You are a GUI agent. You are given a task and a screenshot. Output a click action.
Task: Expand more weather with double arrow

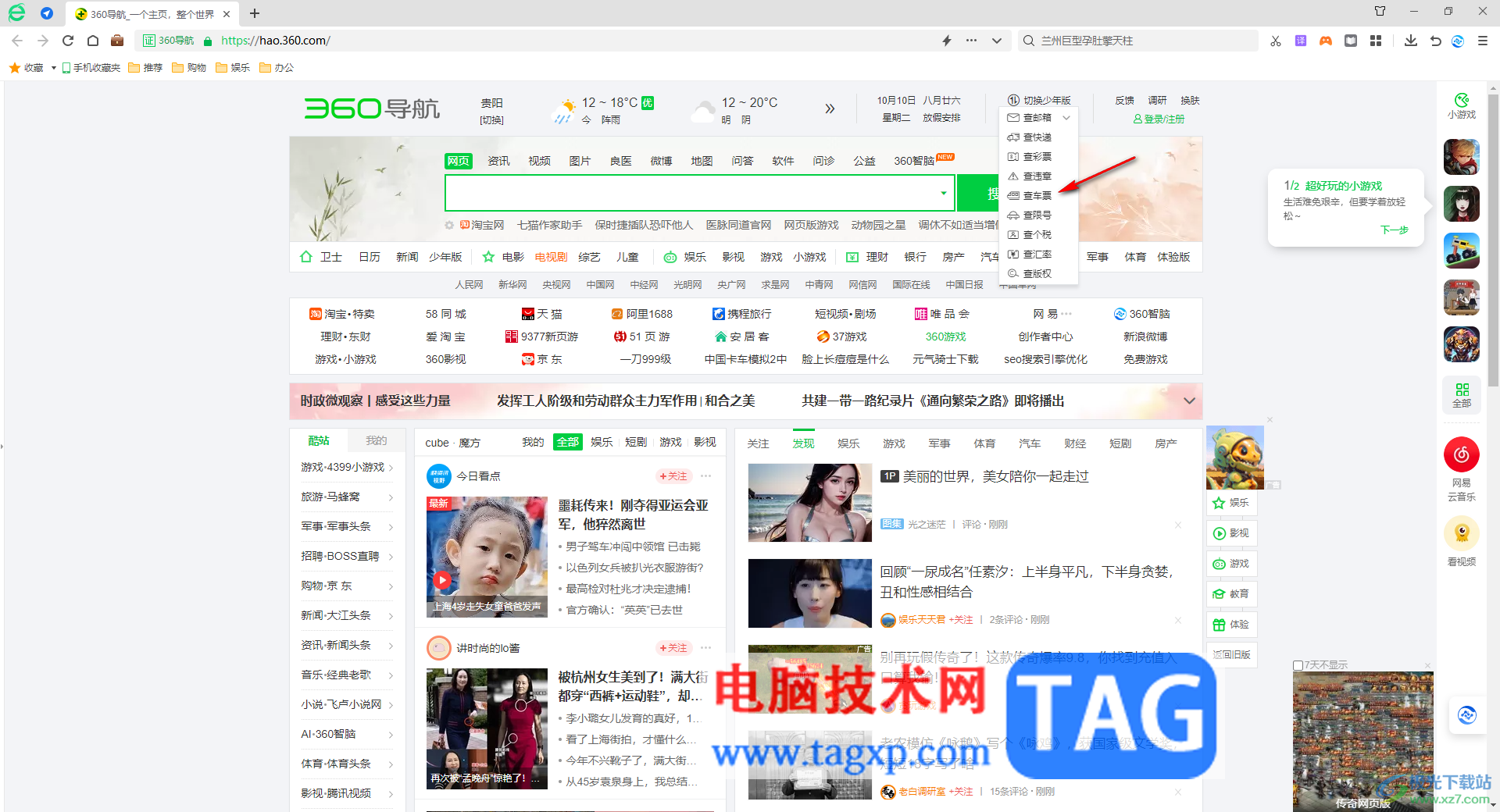pos(830,109)
